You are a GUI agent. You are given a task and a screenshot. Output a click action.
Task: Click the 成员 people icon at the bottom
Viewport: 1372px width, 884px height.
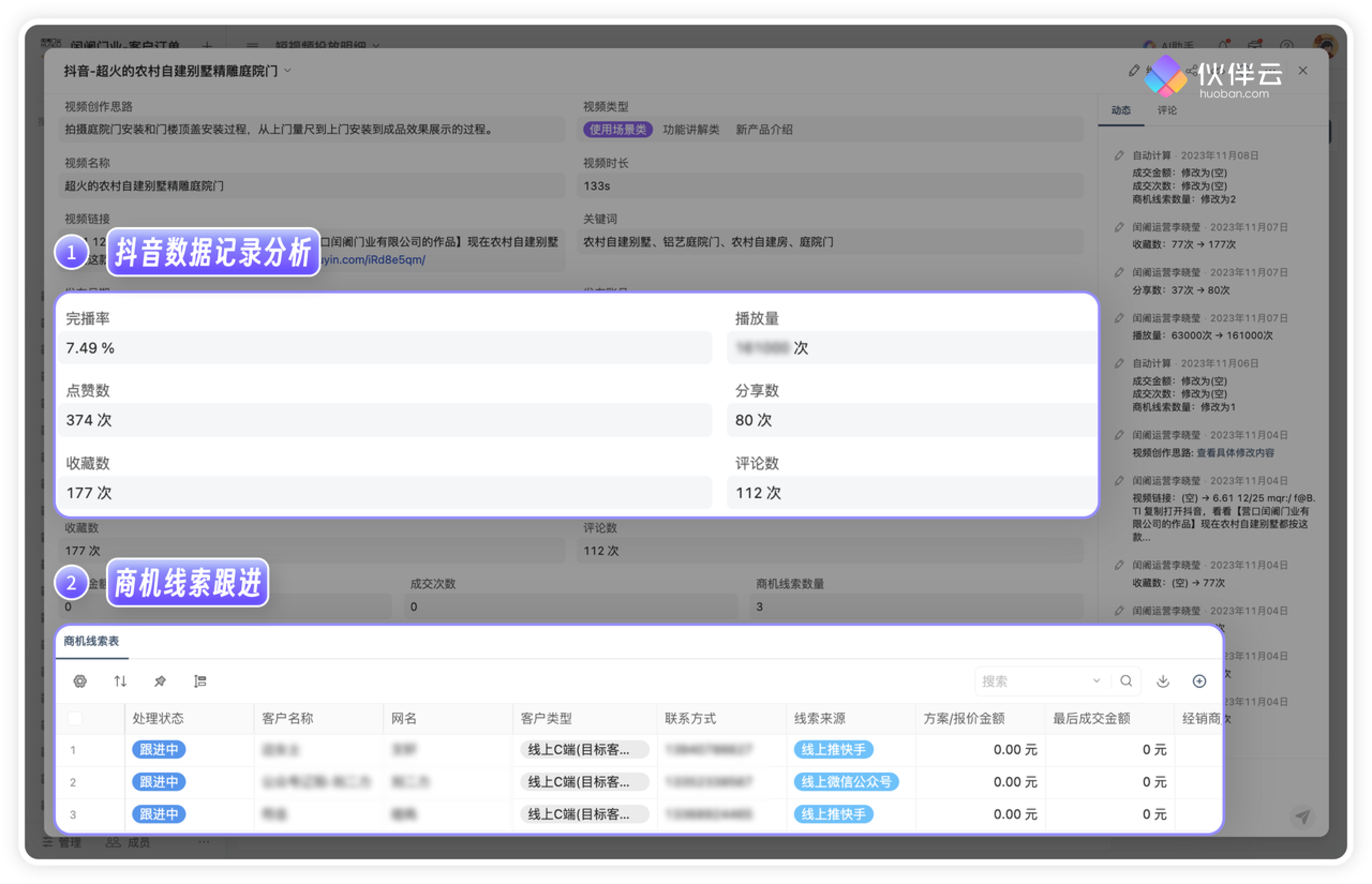pyautogui.click(x=113, y=842)
